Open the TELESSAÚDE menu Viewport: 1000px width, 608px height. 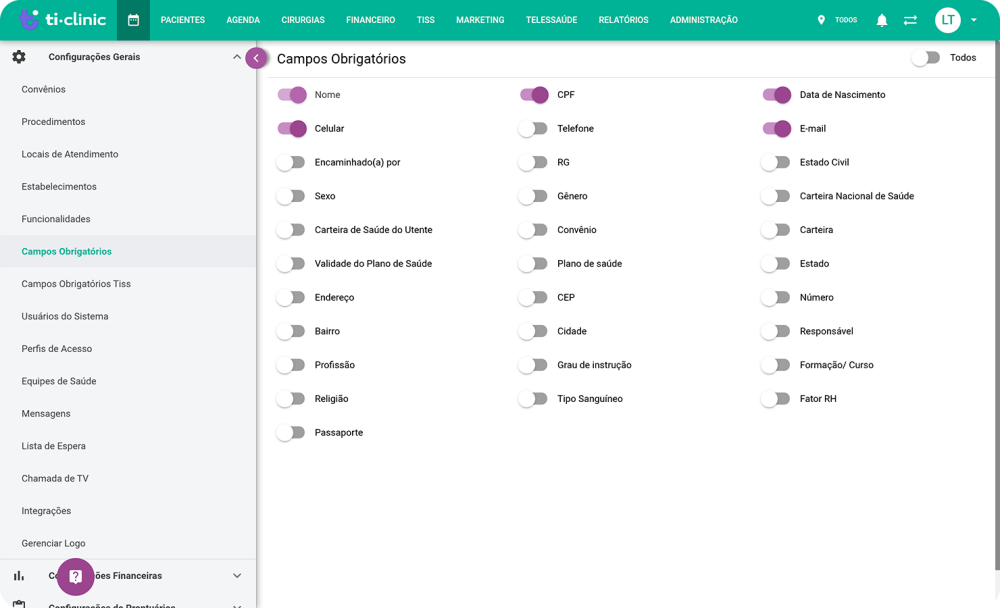pos(552,20)
